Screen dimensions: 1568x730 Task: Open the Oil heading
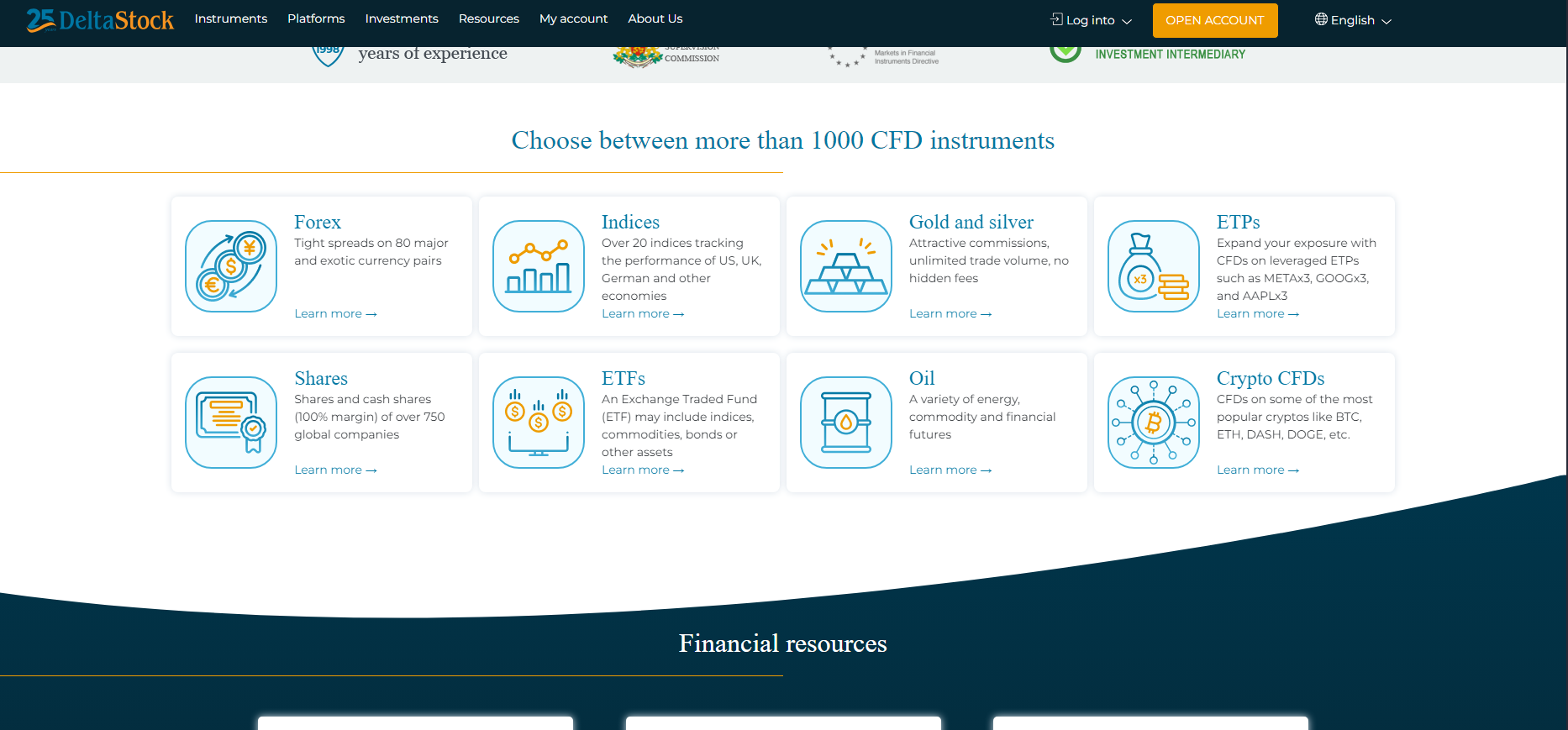tap(922, 378)
